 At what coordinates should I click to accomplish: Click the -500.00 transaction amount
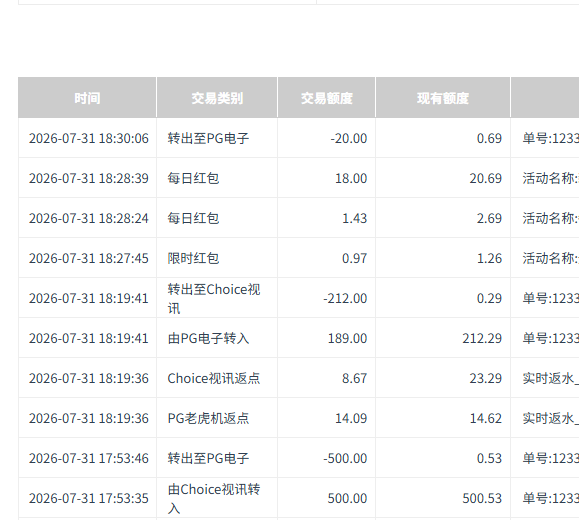click(345, 458)
